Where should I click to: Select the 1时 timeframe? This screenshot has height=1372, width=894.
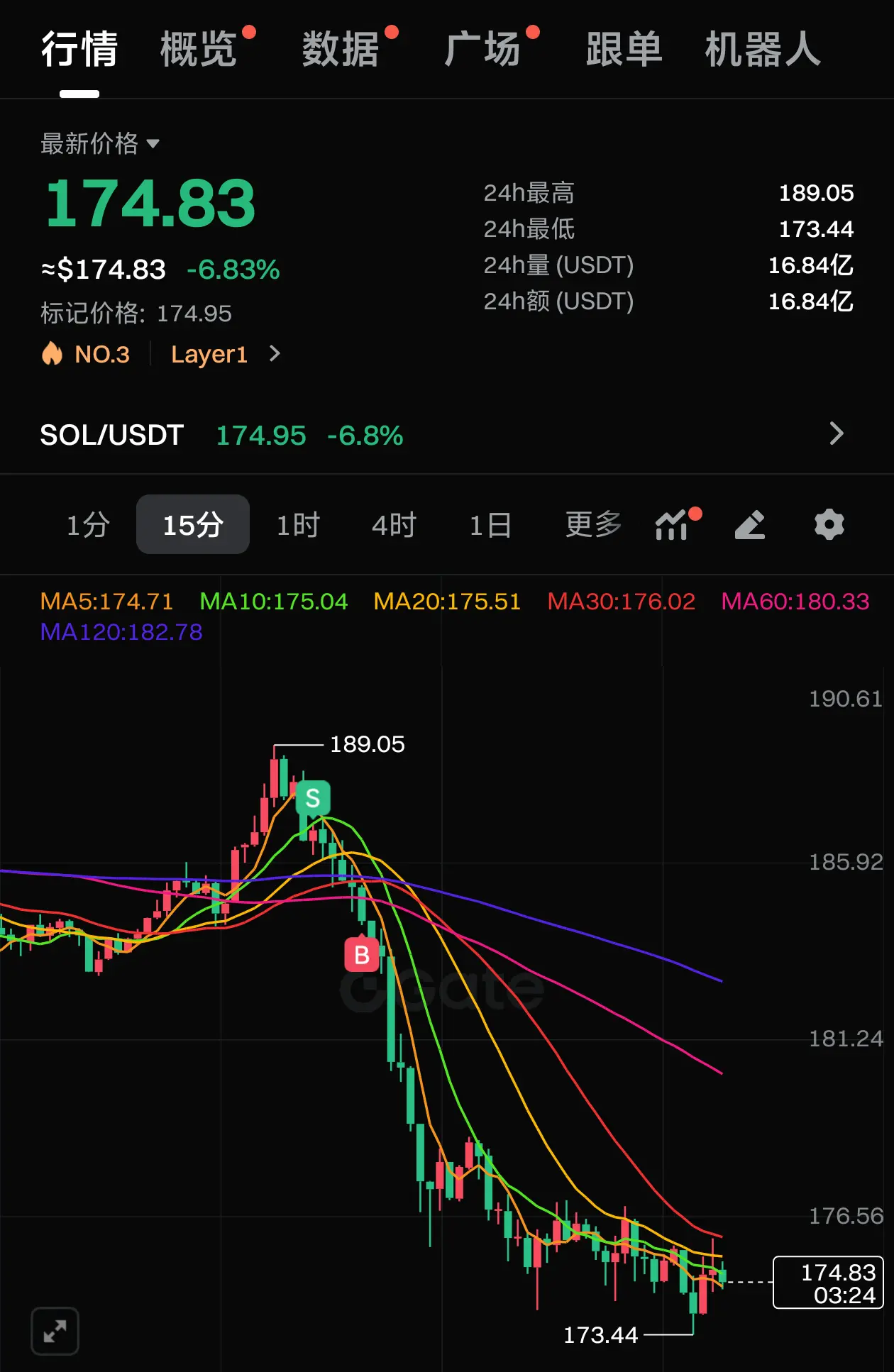click(298, 525)
